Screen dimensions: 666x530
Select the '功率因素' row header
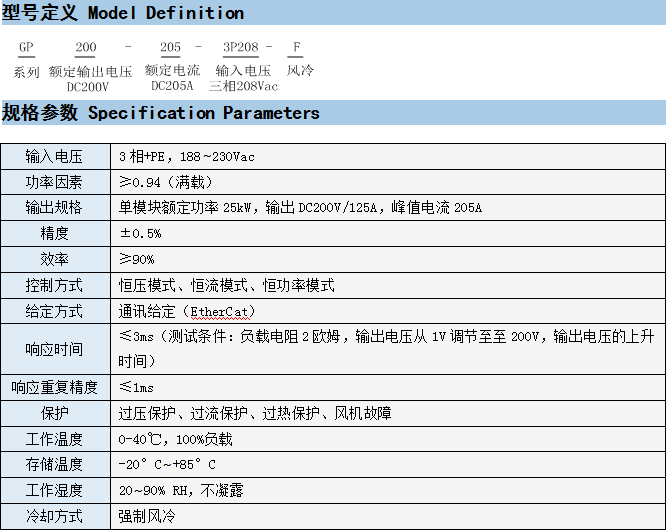[x=56, y=182]
